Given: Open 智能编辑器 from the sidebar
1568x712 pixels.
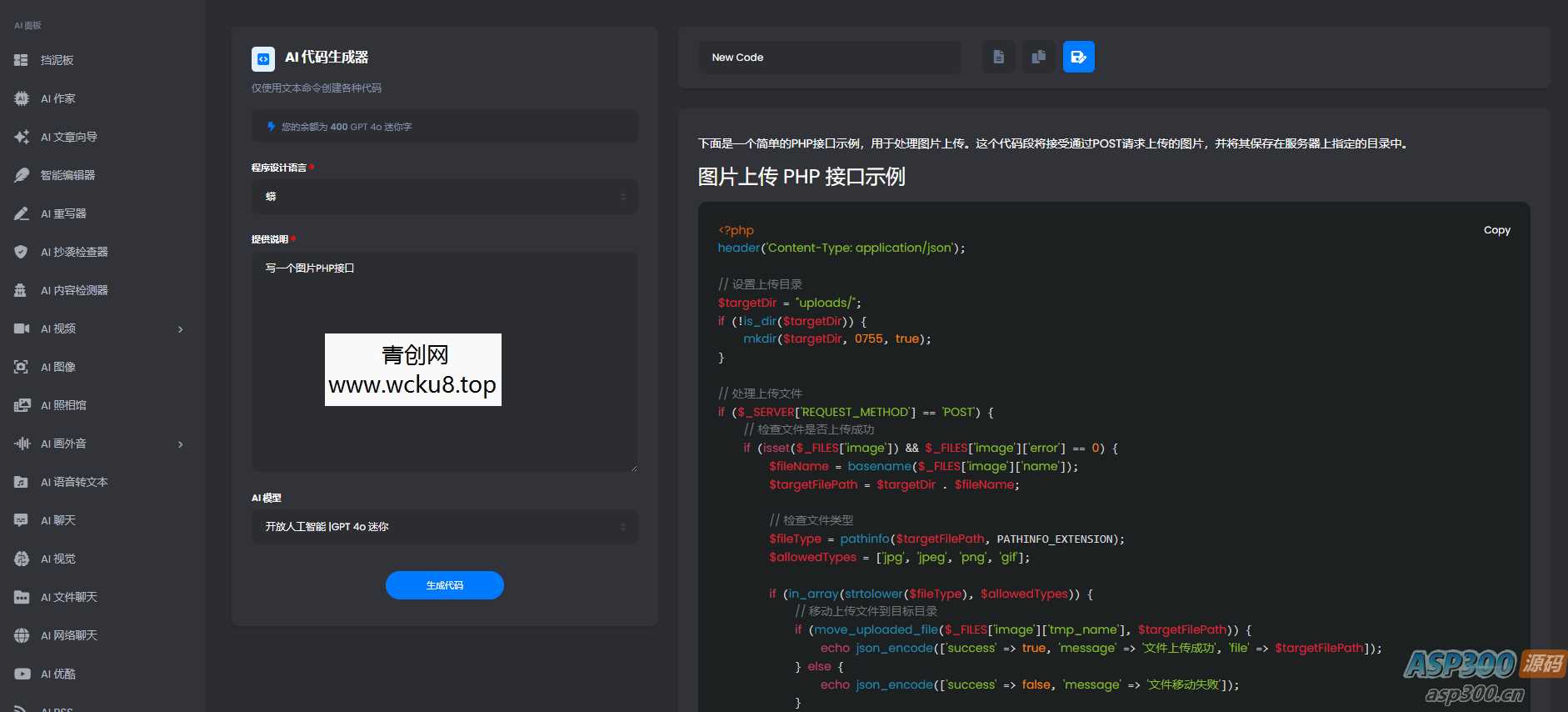Looking at the screenshot, I should point(67,175).
